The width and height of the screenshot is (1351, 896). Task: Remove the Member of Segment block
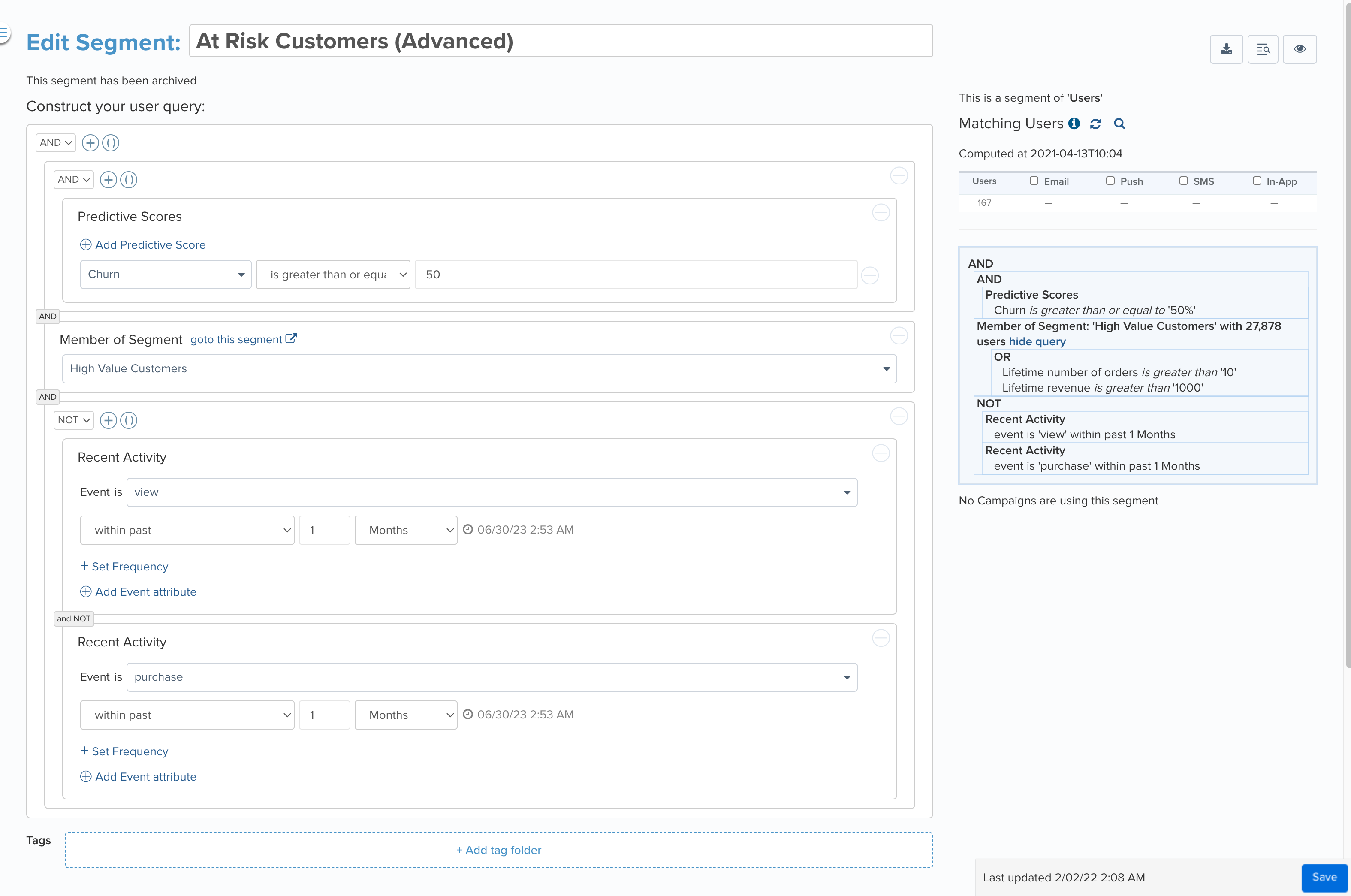click(899, 335)
